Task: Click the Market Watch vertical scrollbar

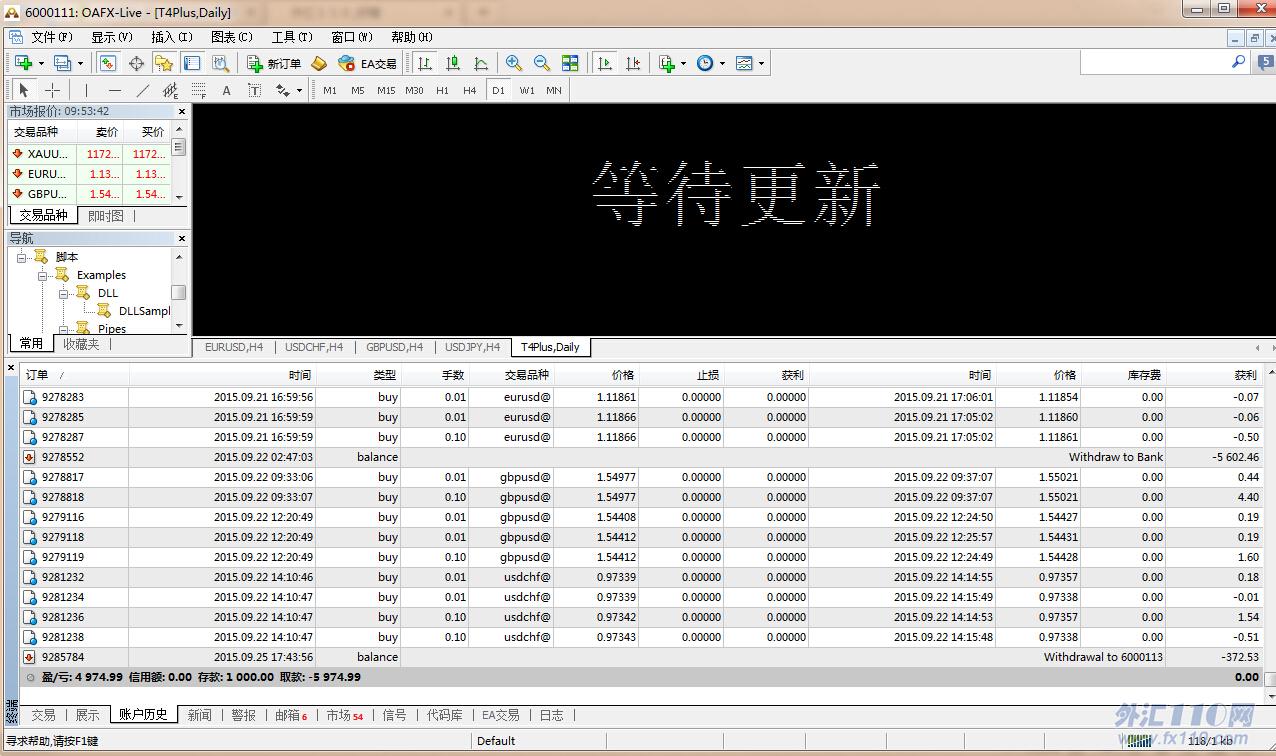Action: [179, 164]
